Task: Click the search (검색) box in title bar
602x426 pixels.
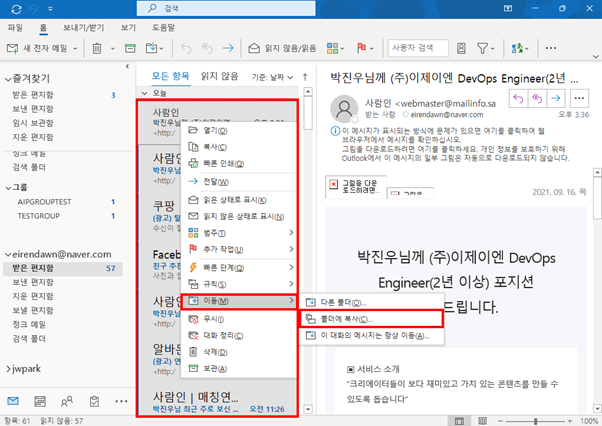Action: [x=226, y=8]
